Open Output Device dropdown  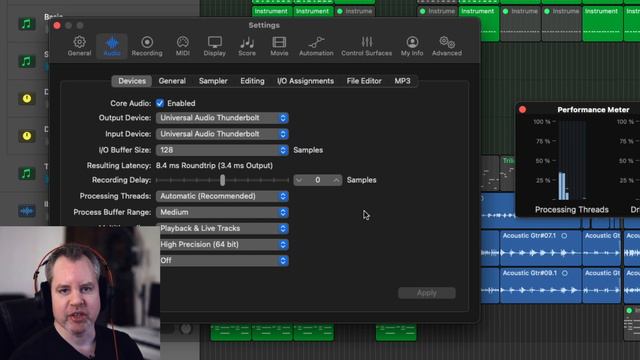pyautogui.click(x=222, y=118)
